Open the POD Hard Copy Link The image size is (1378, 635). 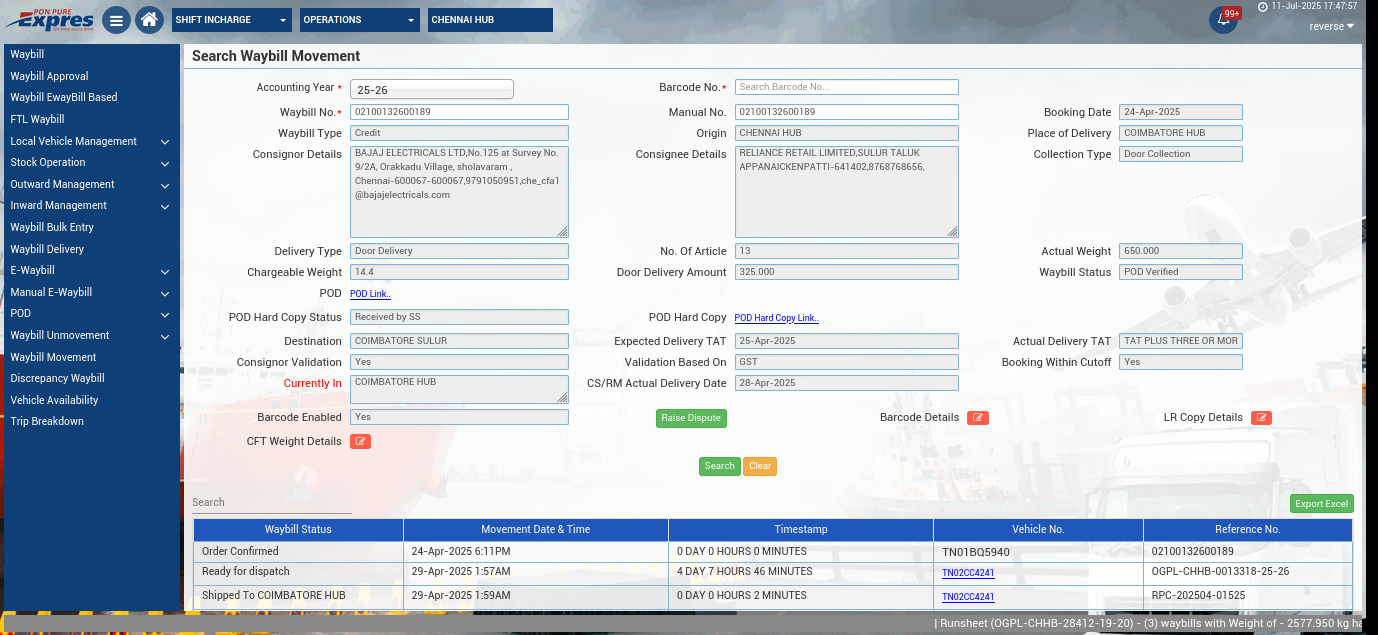(x=776, y=318)
